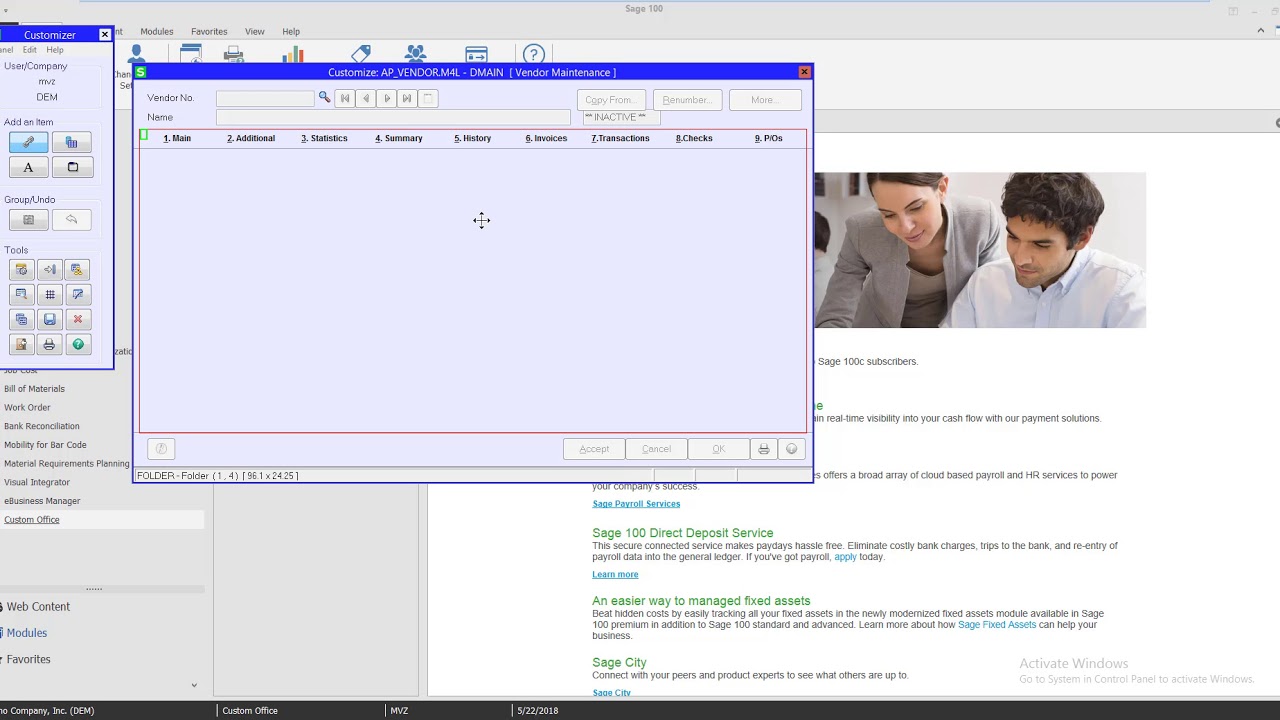1280x720 pixels.
Task: Go to next vendor record button
Action: click(x=387, y=98)
